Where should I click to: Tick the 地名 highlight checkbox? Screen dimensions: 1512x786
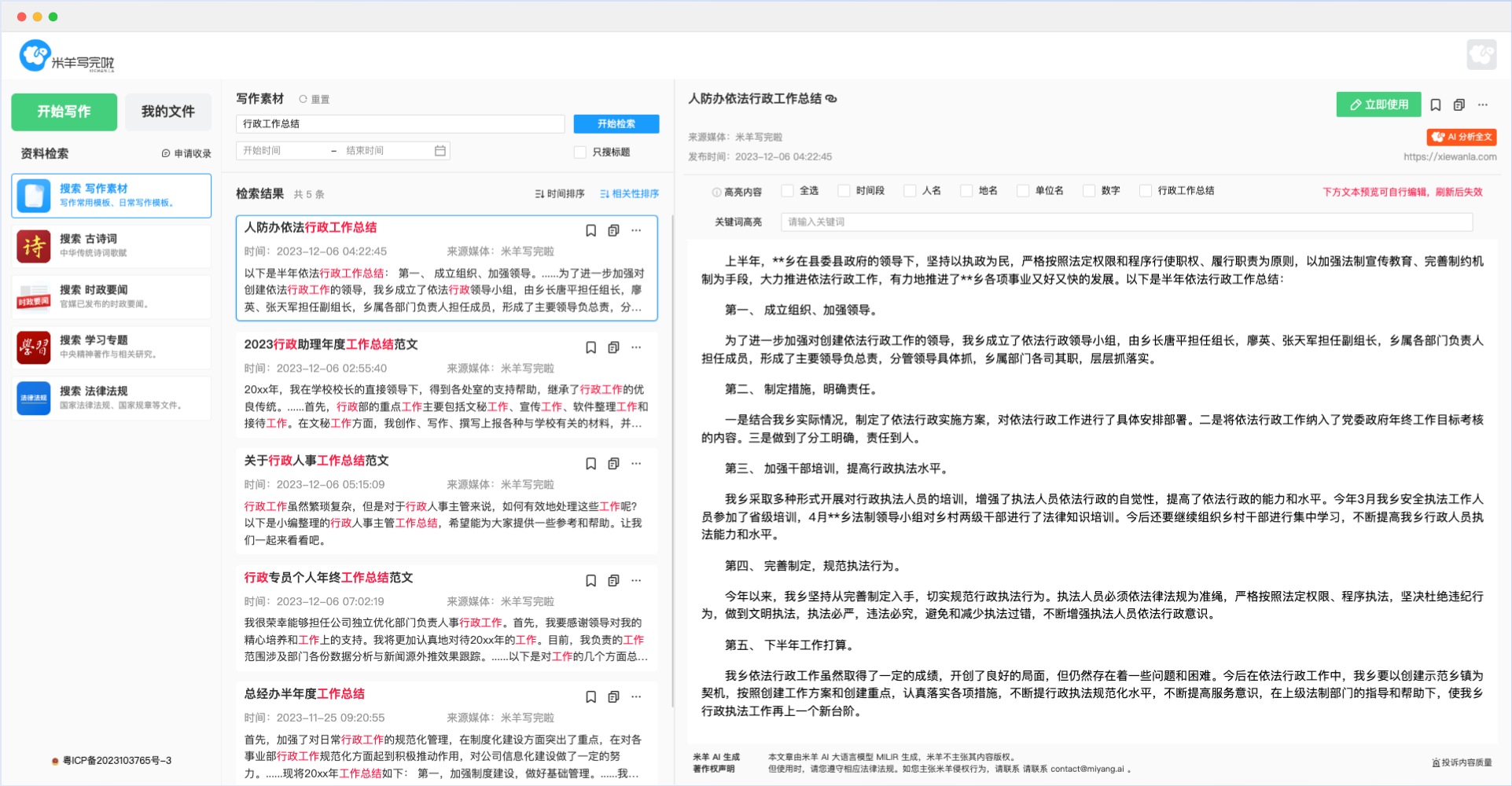[x=966, y=191]
